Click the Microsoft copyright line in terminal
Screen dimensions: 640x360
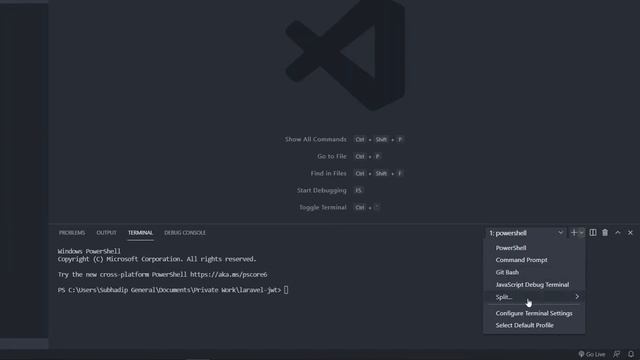(157, 259)
